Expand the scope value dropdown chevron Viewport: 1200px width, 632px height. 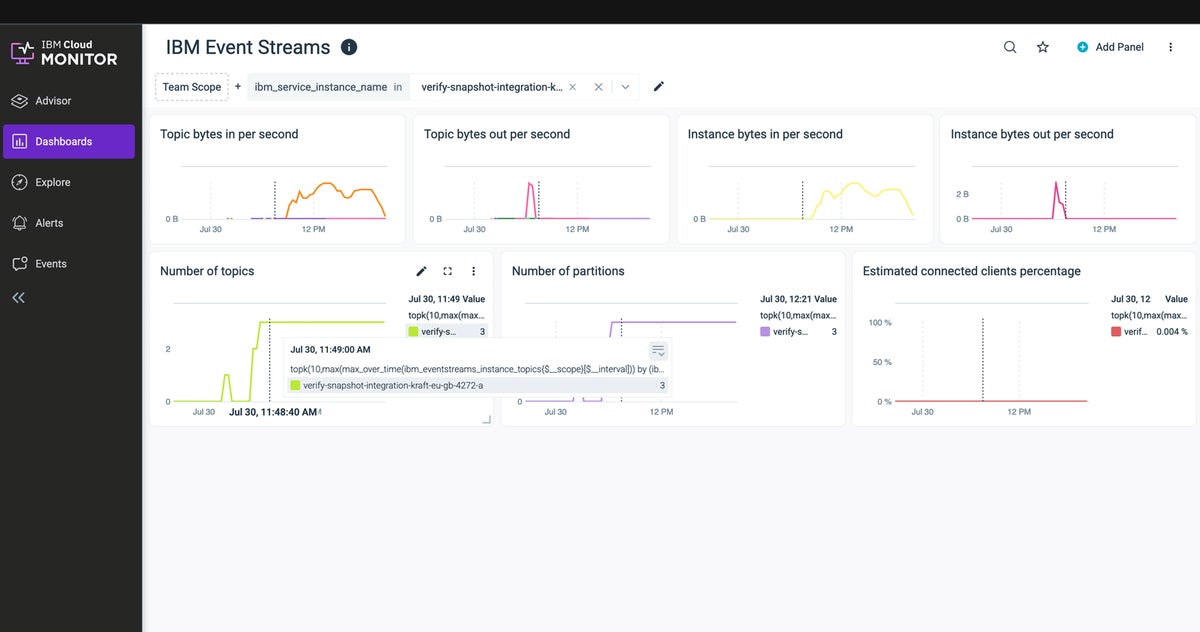[626, 87]
